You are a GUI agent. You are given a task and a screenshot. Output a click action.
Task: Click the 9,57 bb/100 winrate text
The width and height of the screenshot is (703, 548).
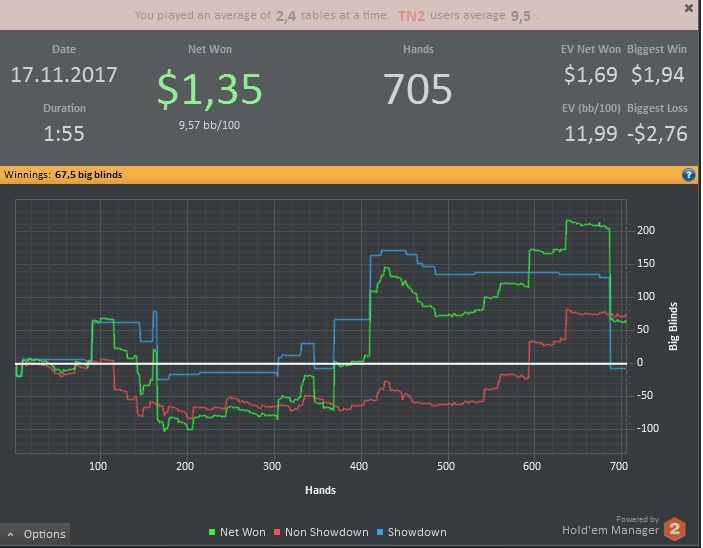209,125
